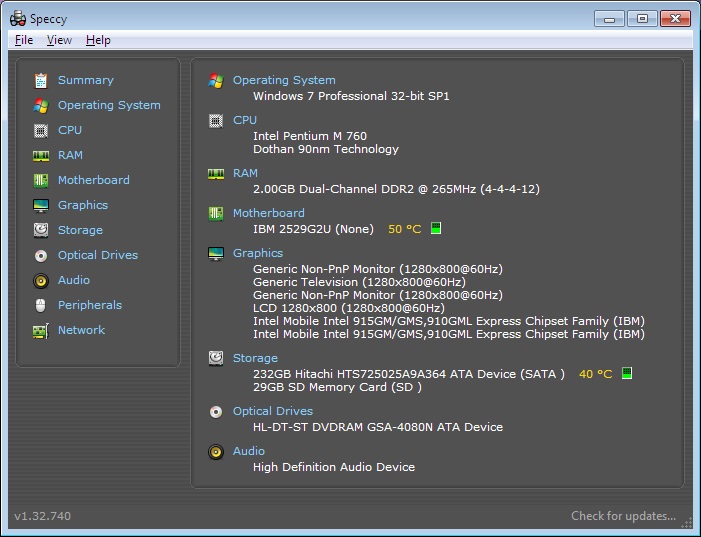Select Motherboard in the sidebar
This screenshot has height=537, width=701.
[x=94, y=180]
